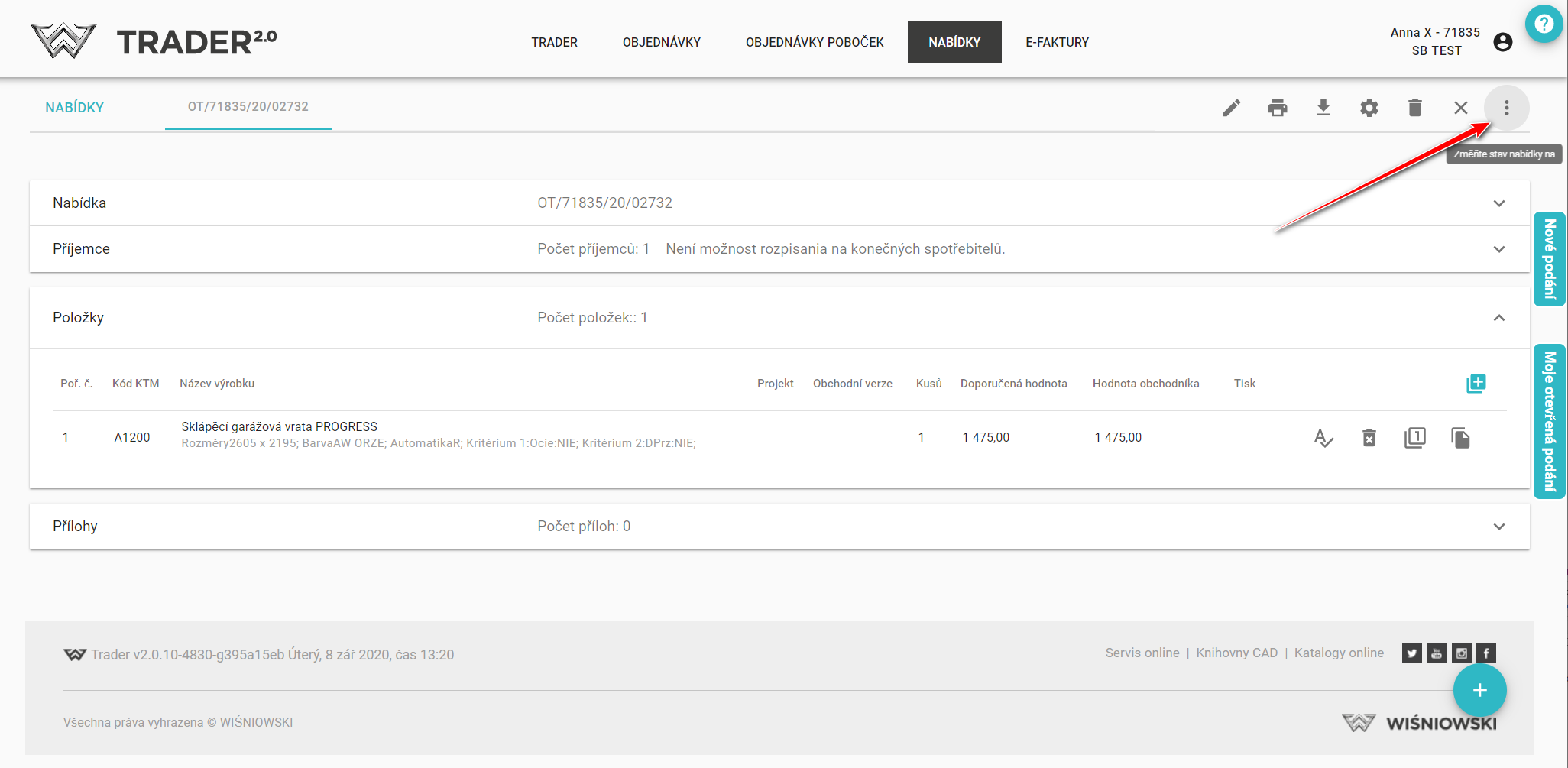Expand the Příjemce section
This screenshot has height=768, width=1568.
(1498, 249)
